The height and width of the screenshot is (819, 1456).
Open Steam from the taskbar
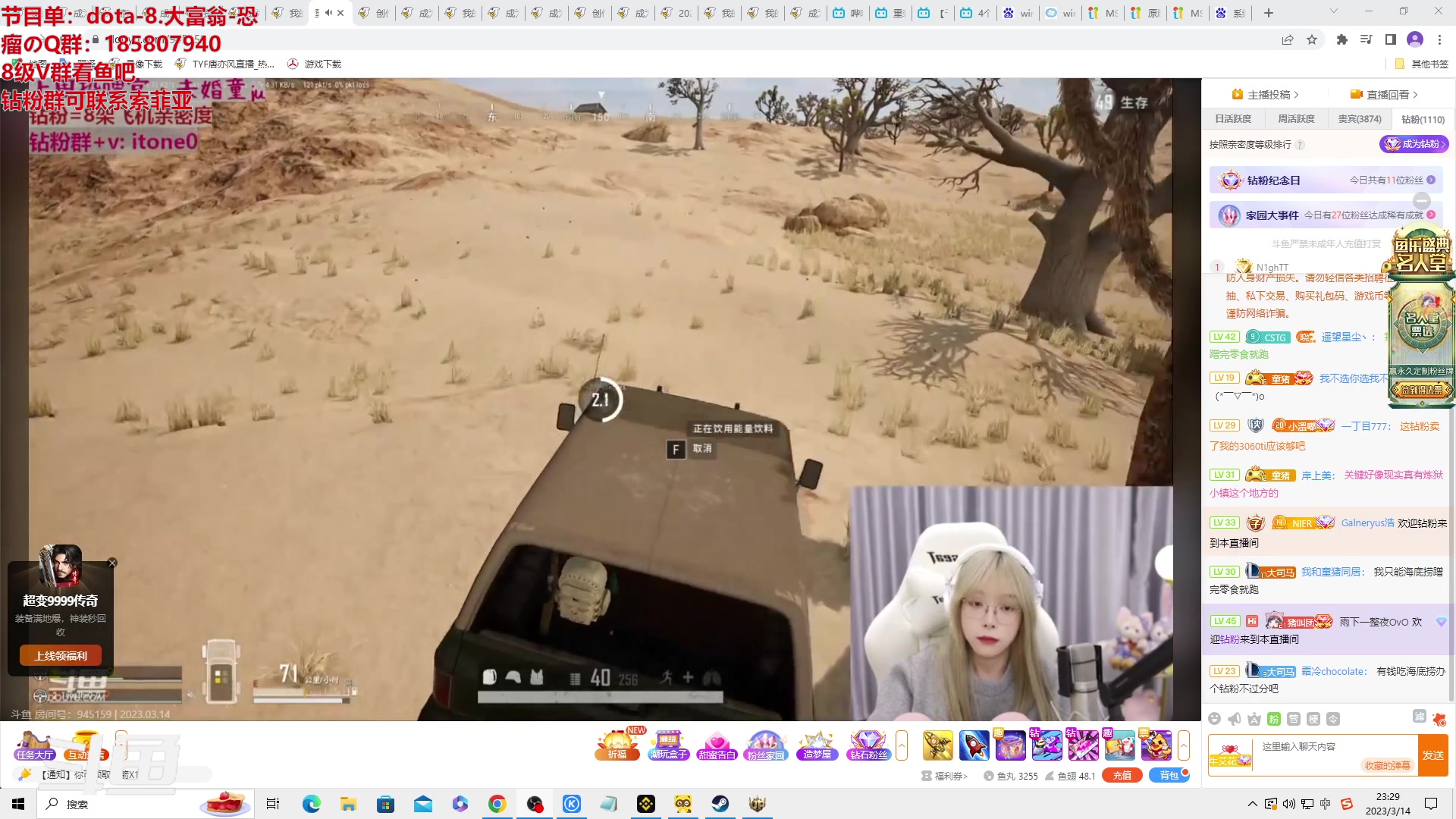720,804
